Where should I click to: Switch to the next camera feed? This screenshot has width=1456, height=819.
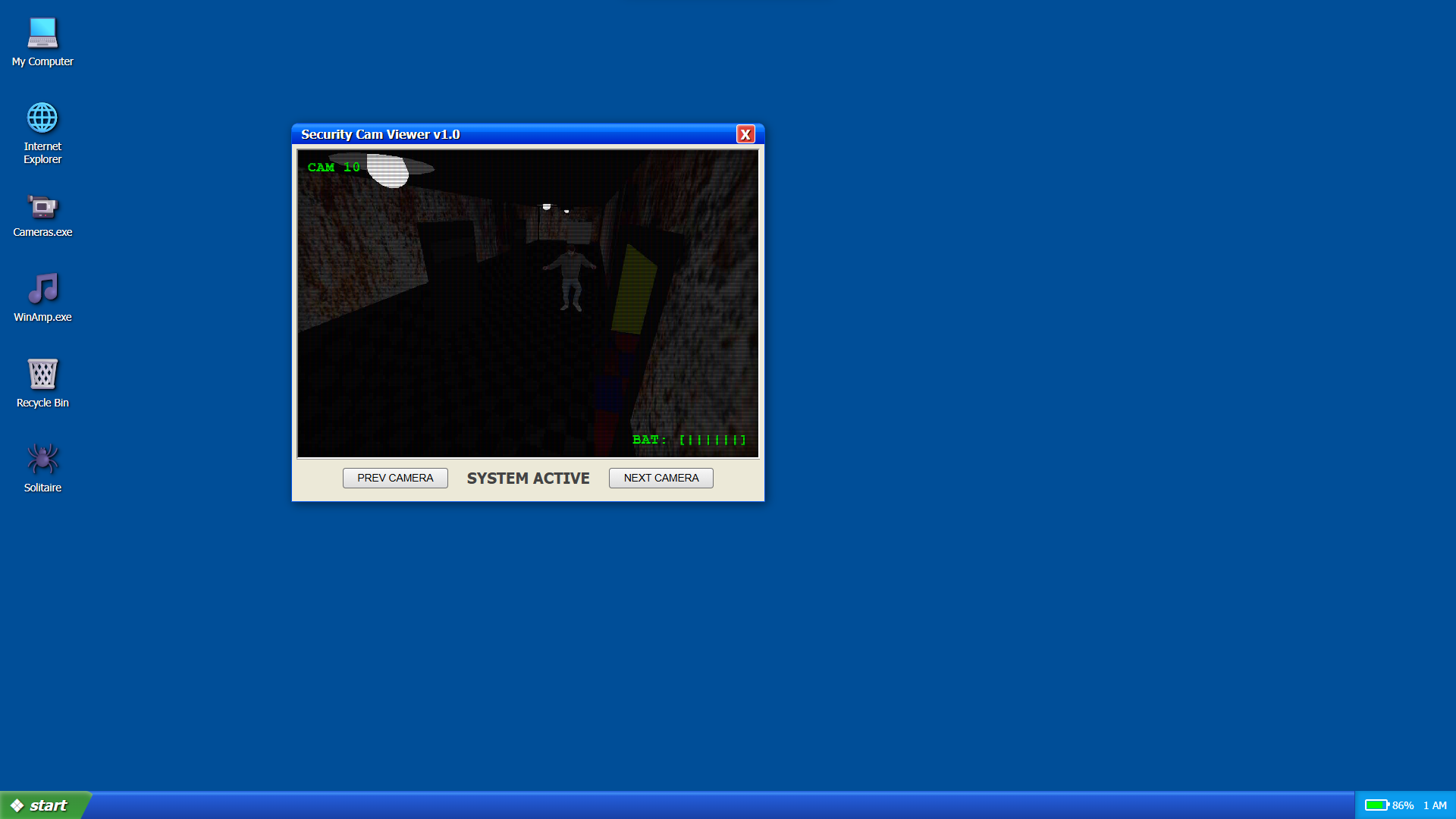click(661, 478)
